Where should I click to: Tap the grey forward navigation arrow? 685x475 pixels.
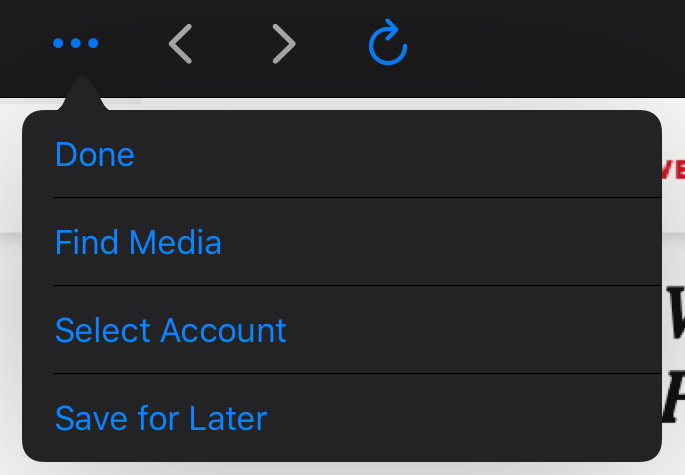click(284, 44)
